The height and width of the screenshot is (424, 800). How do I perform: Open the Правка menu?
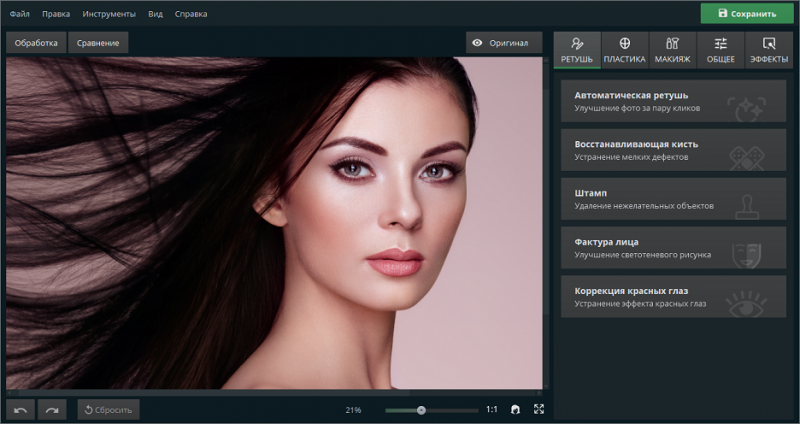[x=56, y=14]
